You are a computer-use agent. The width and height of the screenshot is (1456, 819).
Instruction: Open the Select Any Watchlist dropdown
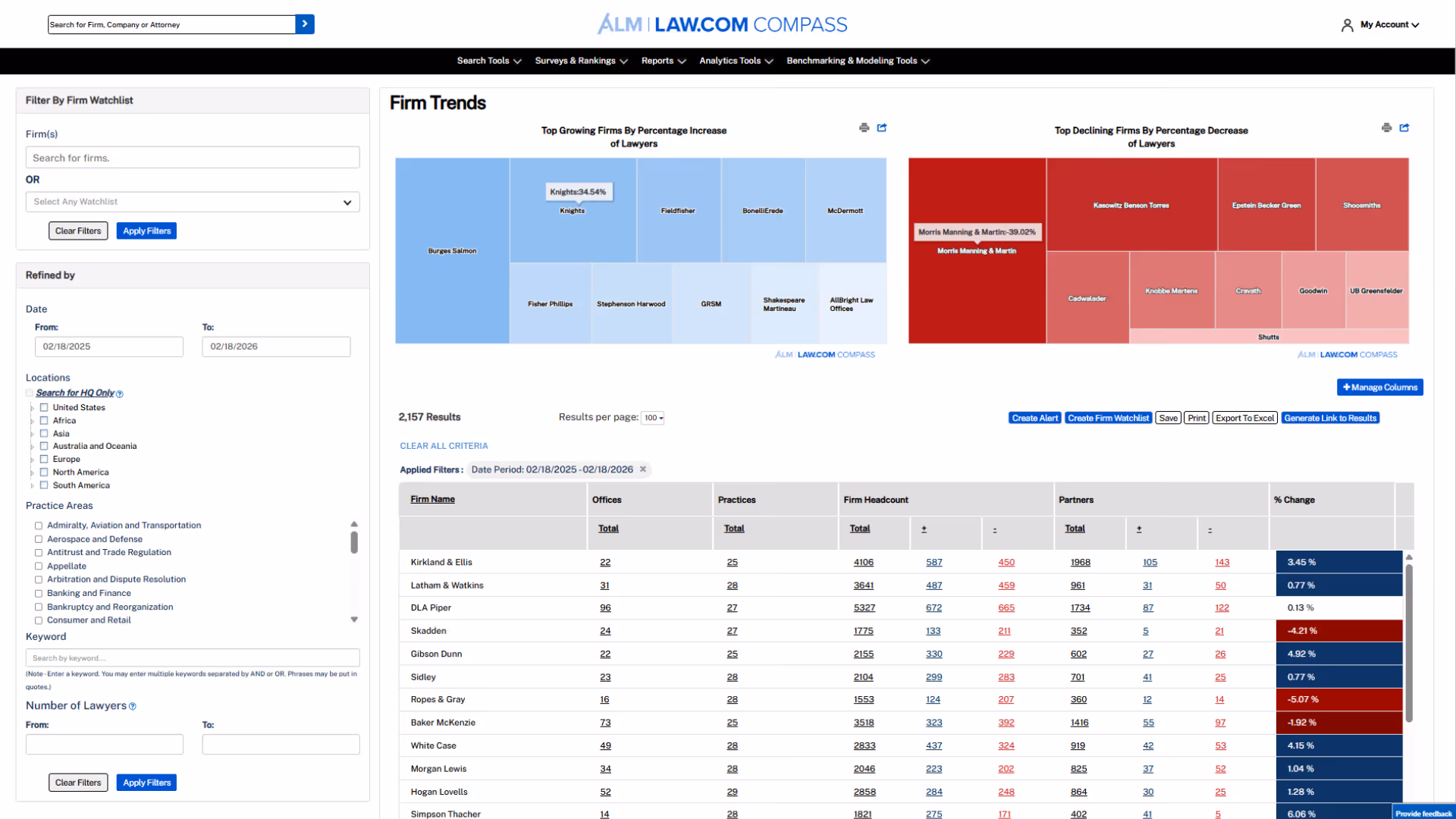(x=192, y=202)
